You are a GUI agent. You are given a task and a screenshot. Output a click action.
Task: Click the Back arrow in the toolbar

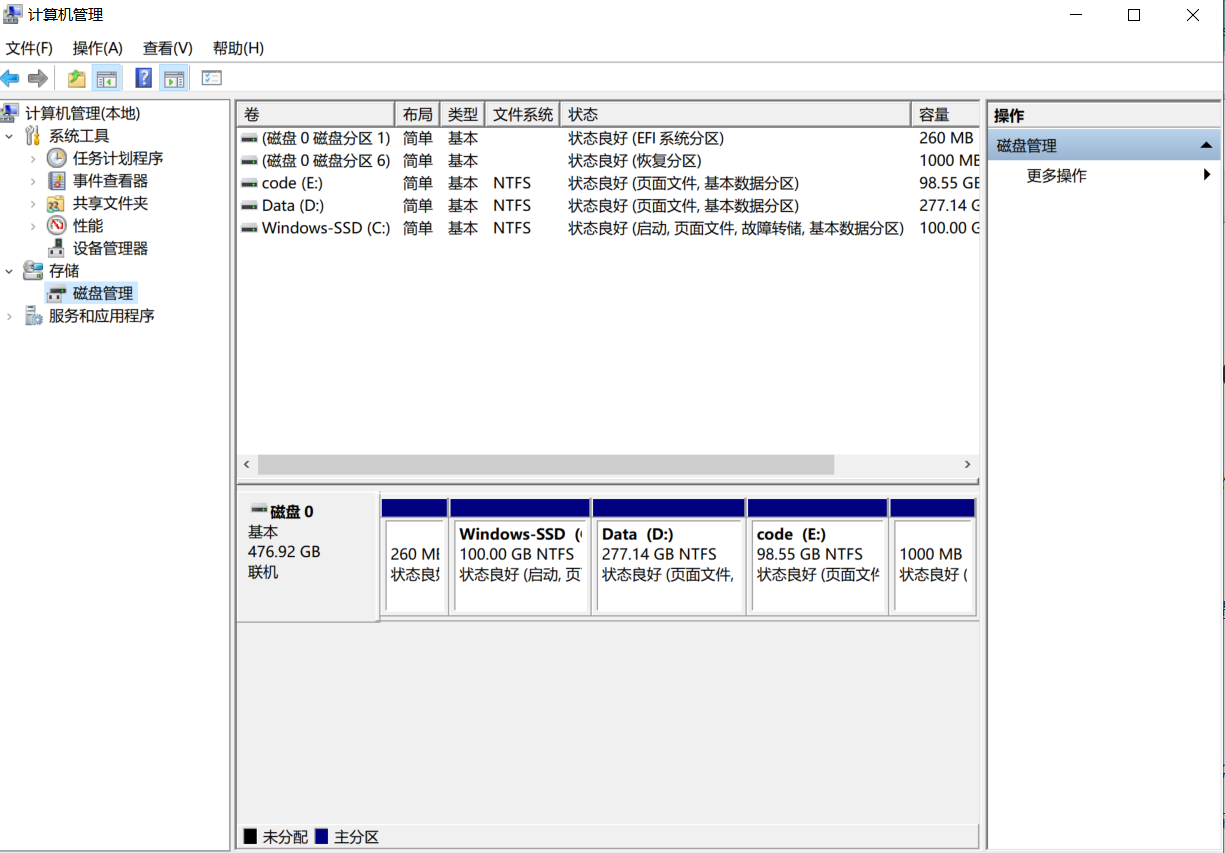click(11, 78)
